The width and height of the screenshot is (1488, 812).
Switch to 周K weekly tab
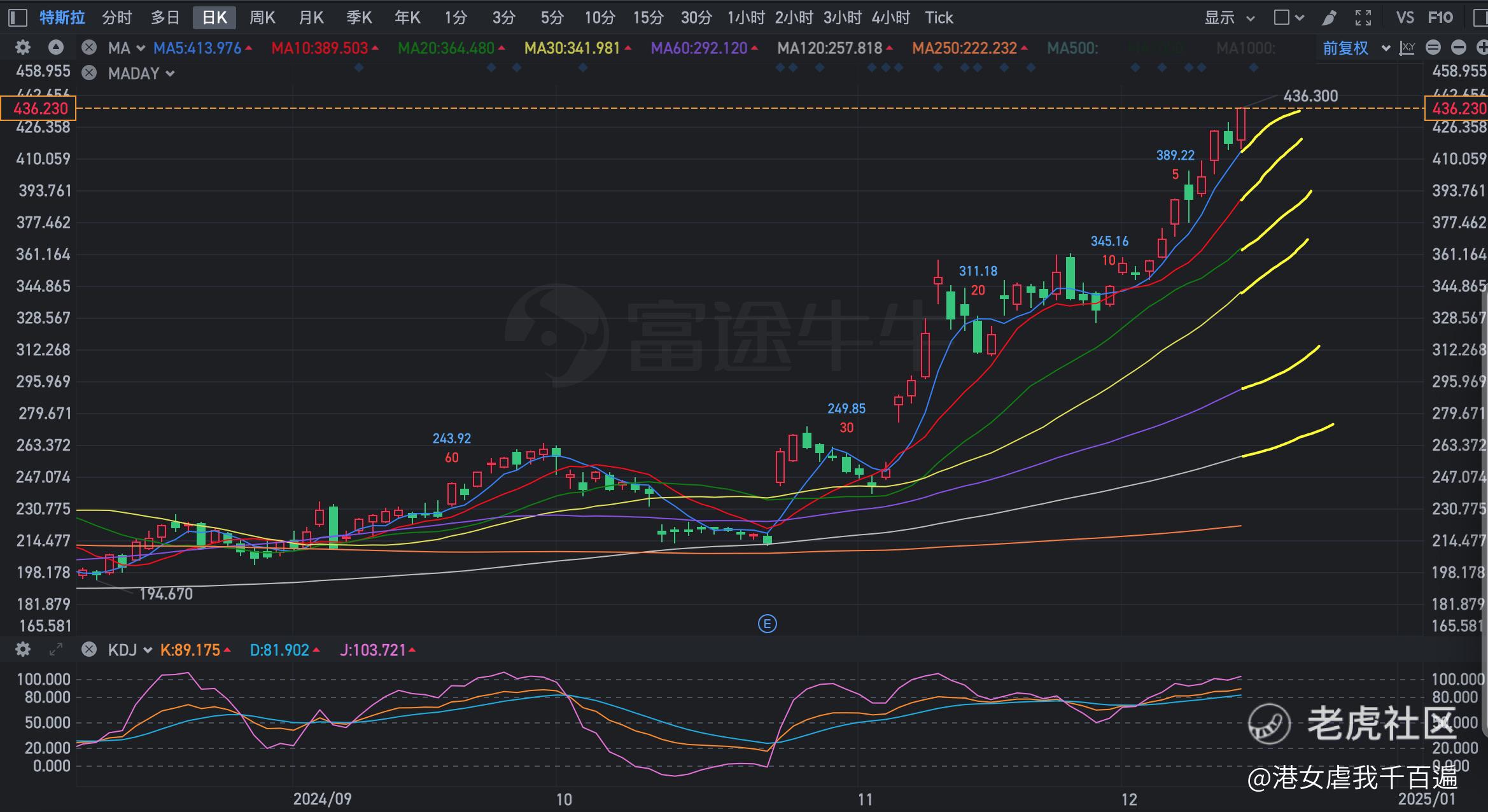point(262,18)
